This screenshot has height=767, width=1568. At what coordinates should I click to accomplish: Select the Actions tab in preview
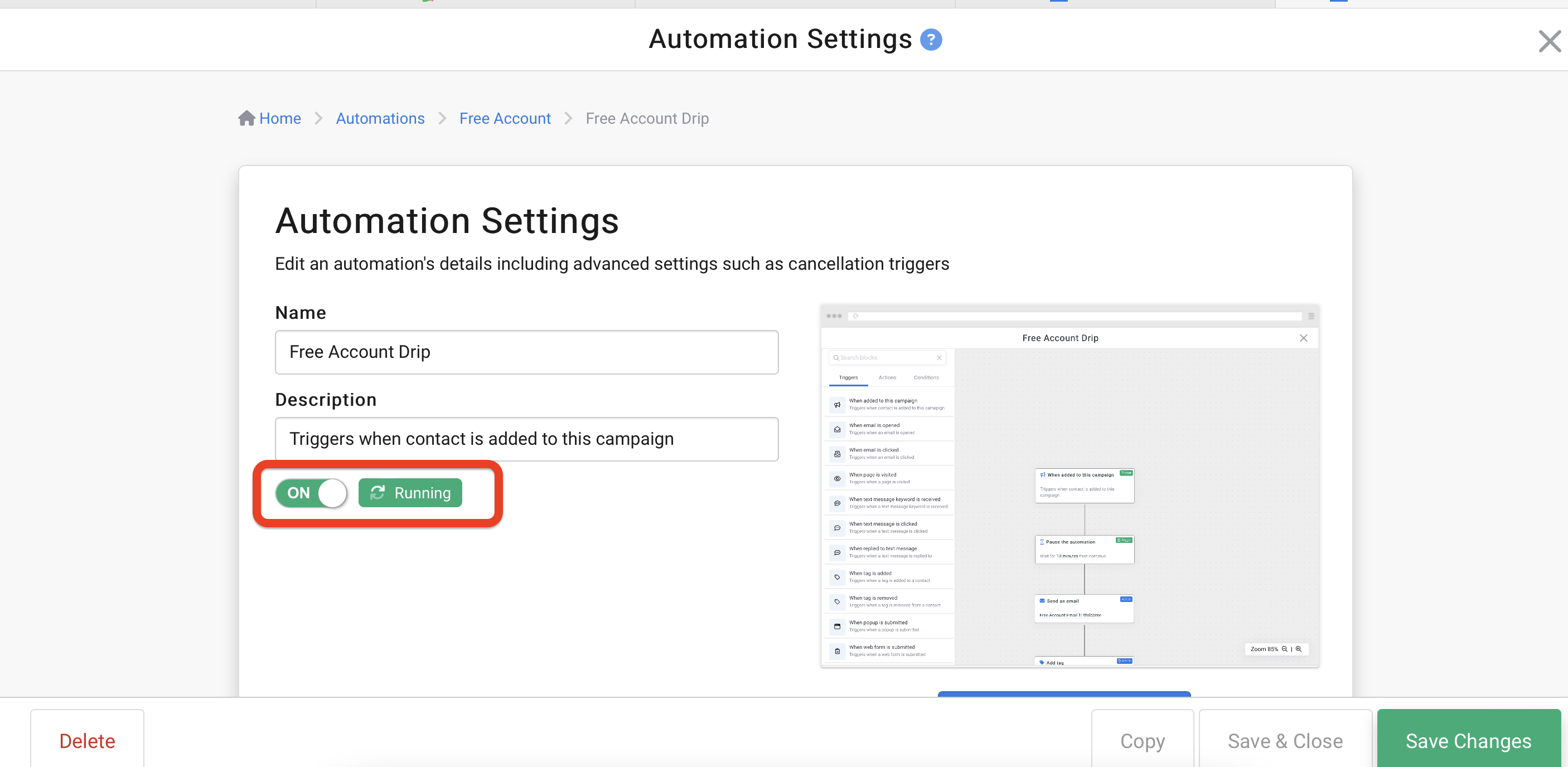tap(887, 378)
